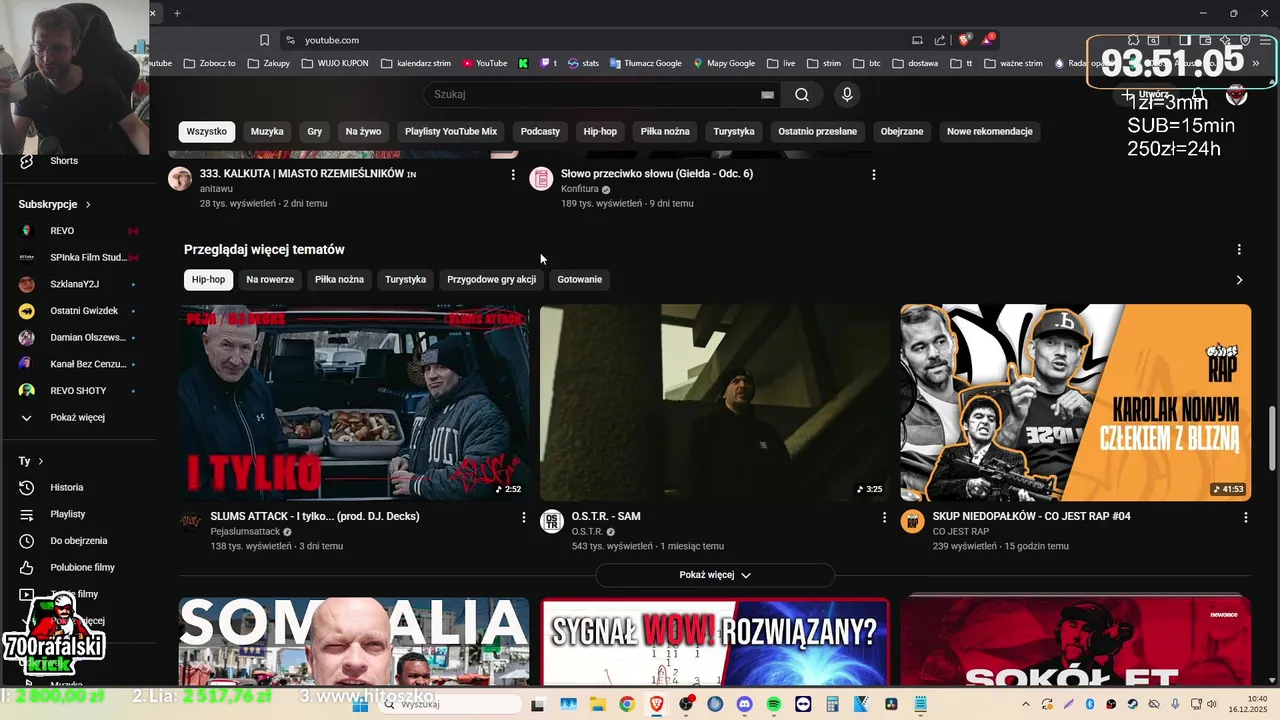
Task: Click the Windows taskbar Wyszukaj field
Action: pos(450,704)
